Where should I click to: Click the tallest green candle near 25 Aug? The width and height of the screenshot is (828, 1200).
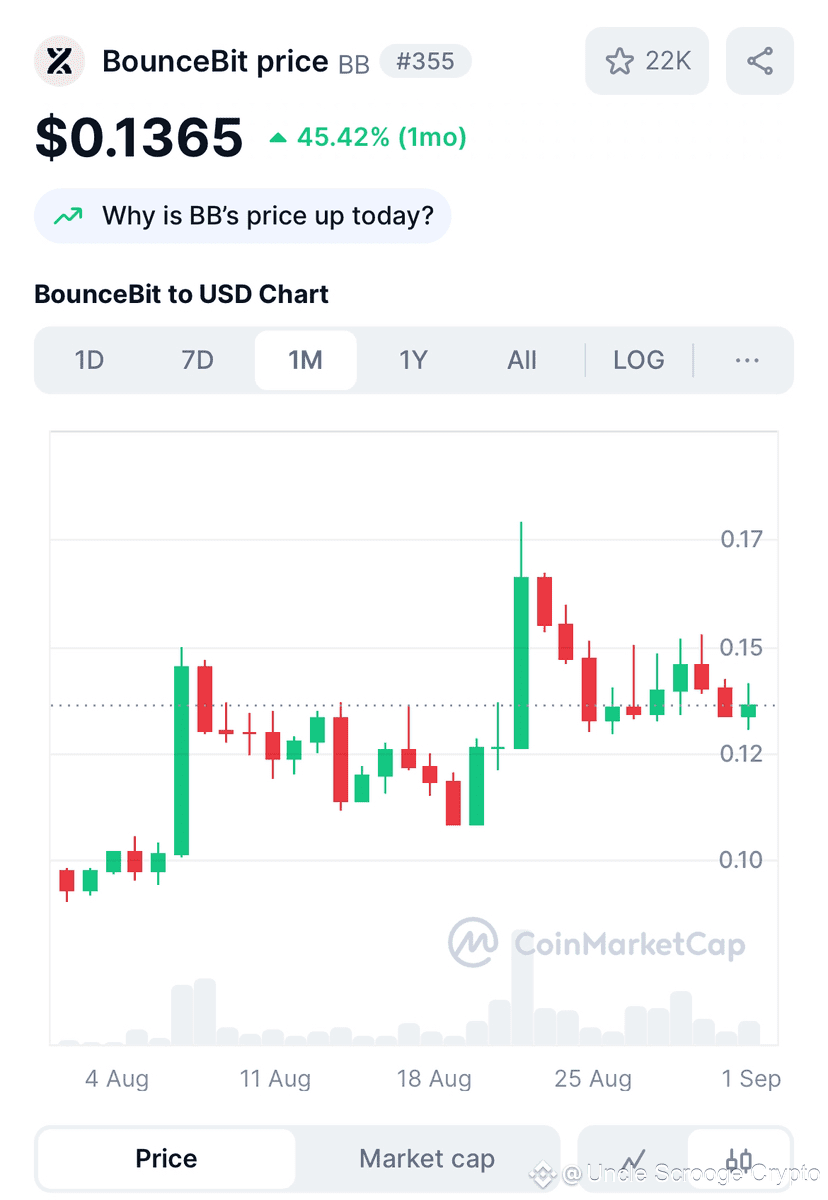click(521, 662)
